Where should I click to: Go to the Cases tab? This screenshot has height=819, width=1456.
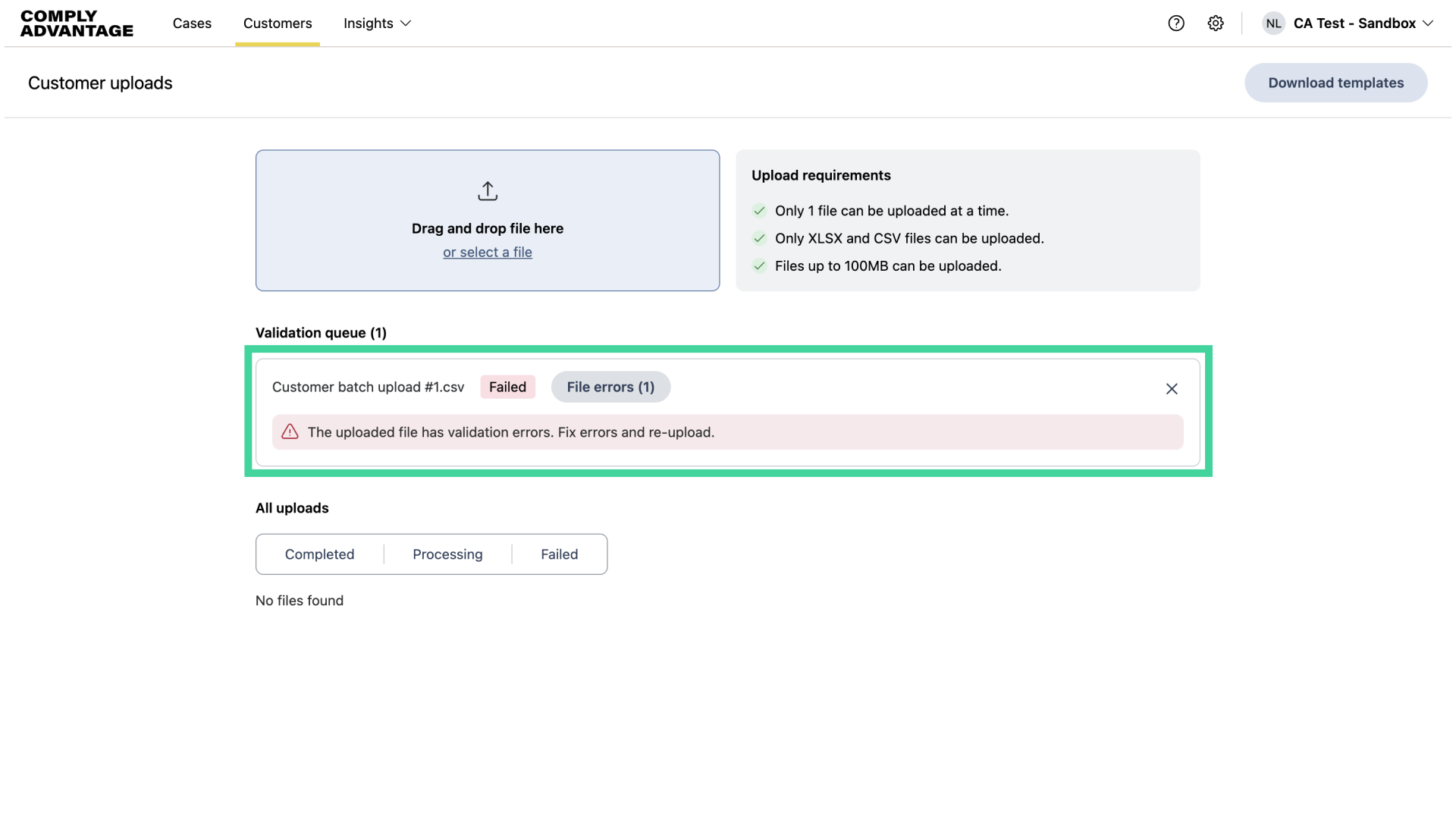192,24
